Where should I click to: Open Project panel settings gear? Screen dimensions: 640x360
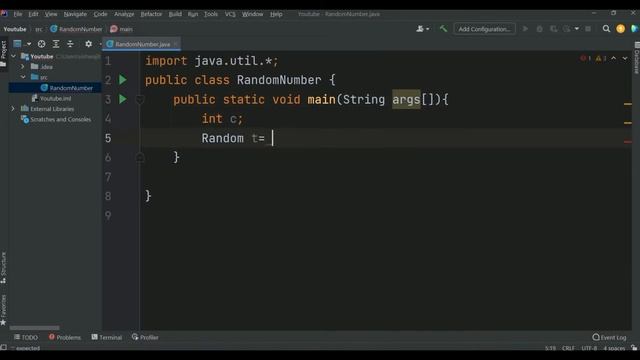coord(88,44)
